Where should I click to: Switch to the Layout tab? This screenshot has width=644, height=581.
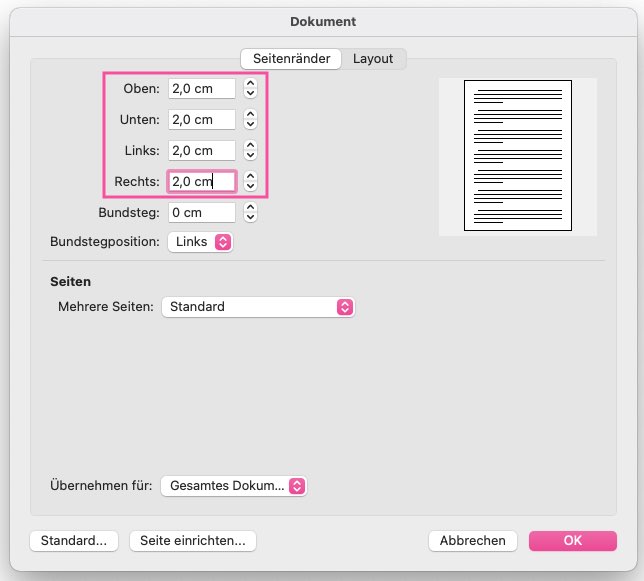373,59
